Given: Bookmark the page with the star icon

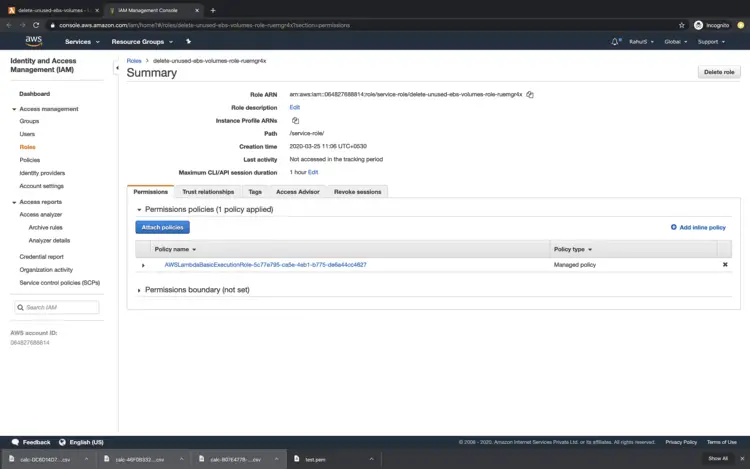Looking at the screenshot, I should (681, 25).
